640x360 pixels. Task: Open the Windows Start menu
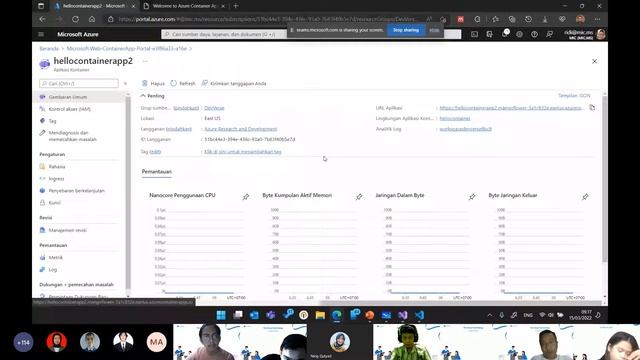pyautogui.click(x=221, y=315)
